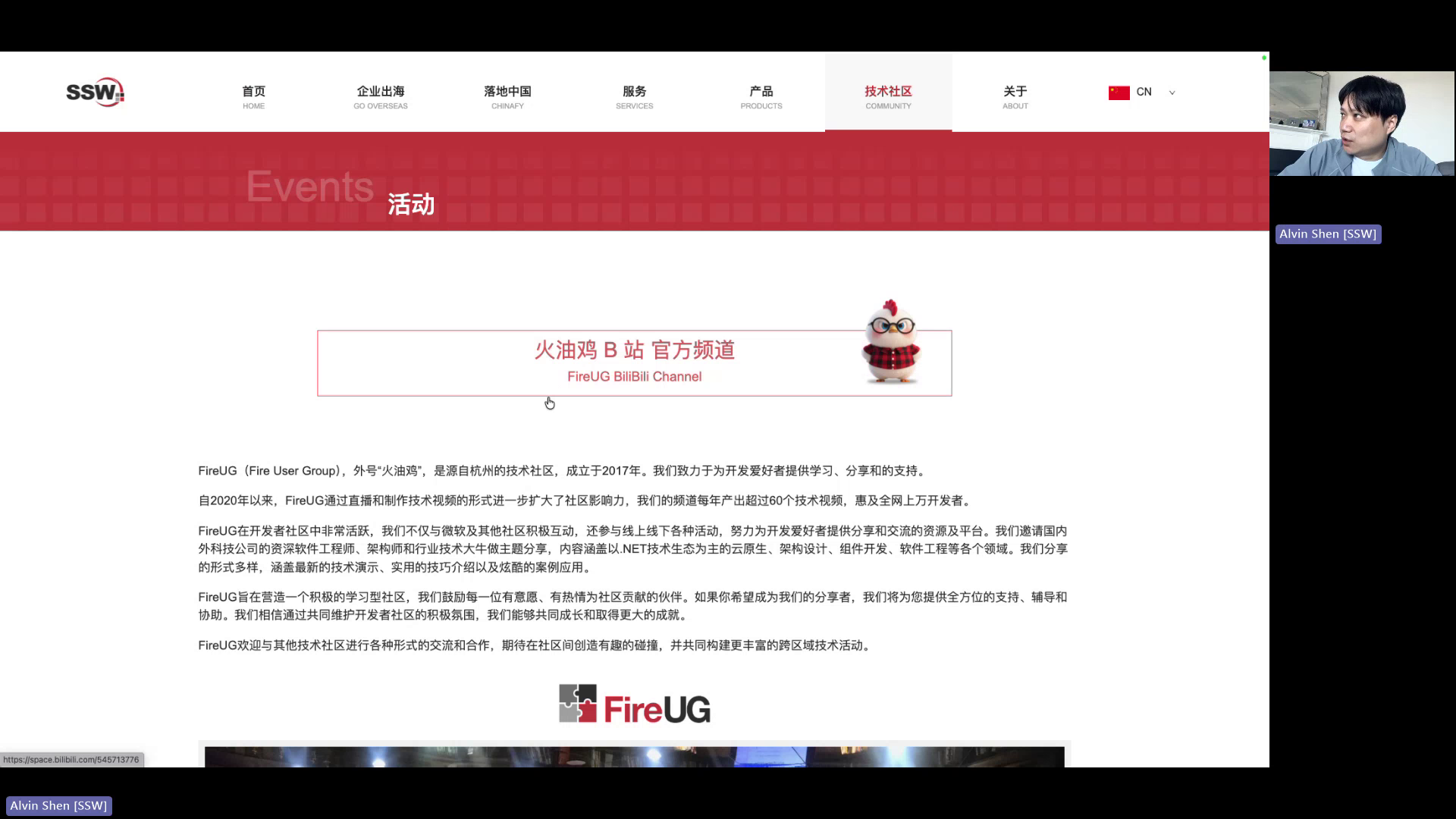This screenshot has width=1456, height=819.
Task: Select the 技术社区 COMMUNITY tab
Action: [x=888, y=96]
